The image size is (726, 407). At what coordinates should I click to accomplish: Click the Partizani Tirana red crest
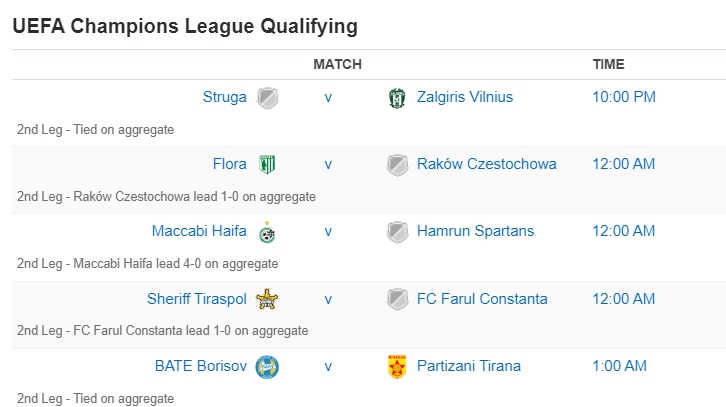397,366
